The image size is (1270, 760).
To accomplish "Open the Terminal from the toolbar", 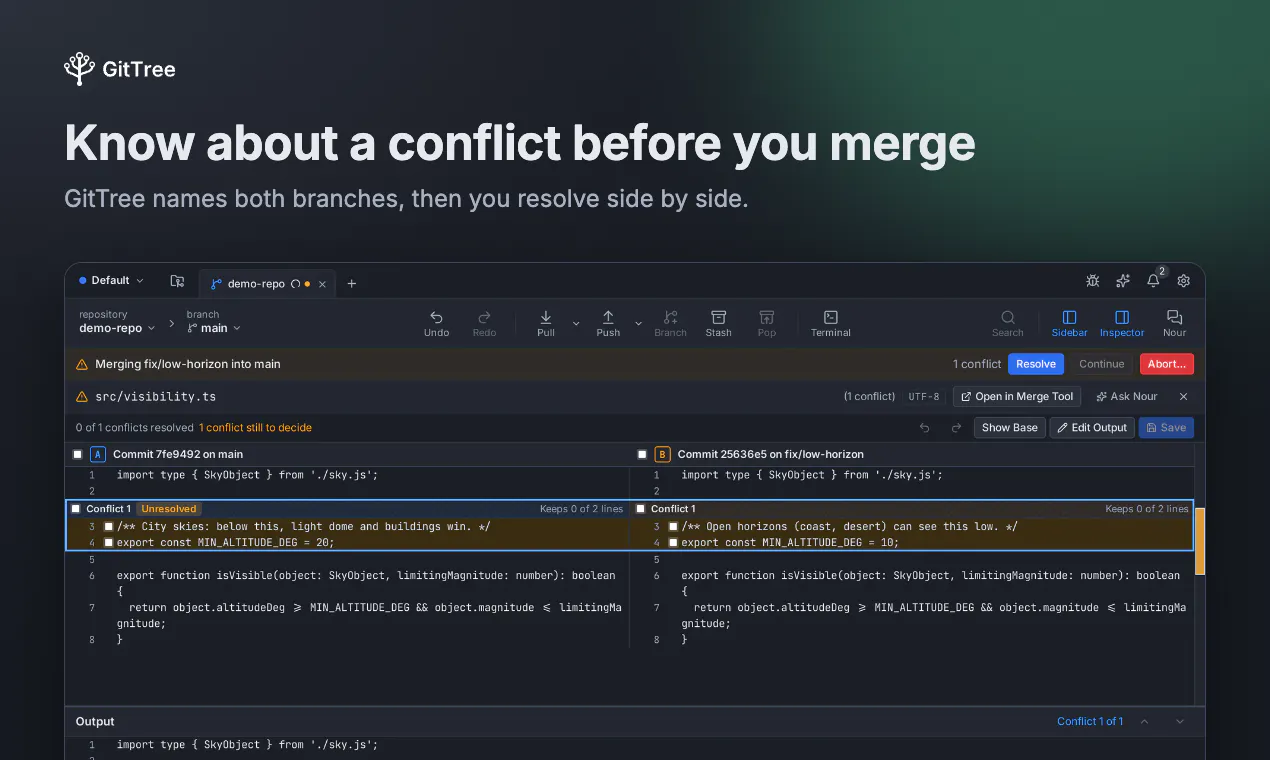I will (x=830, y=322).
